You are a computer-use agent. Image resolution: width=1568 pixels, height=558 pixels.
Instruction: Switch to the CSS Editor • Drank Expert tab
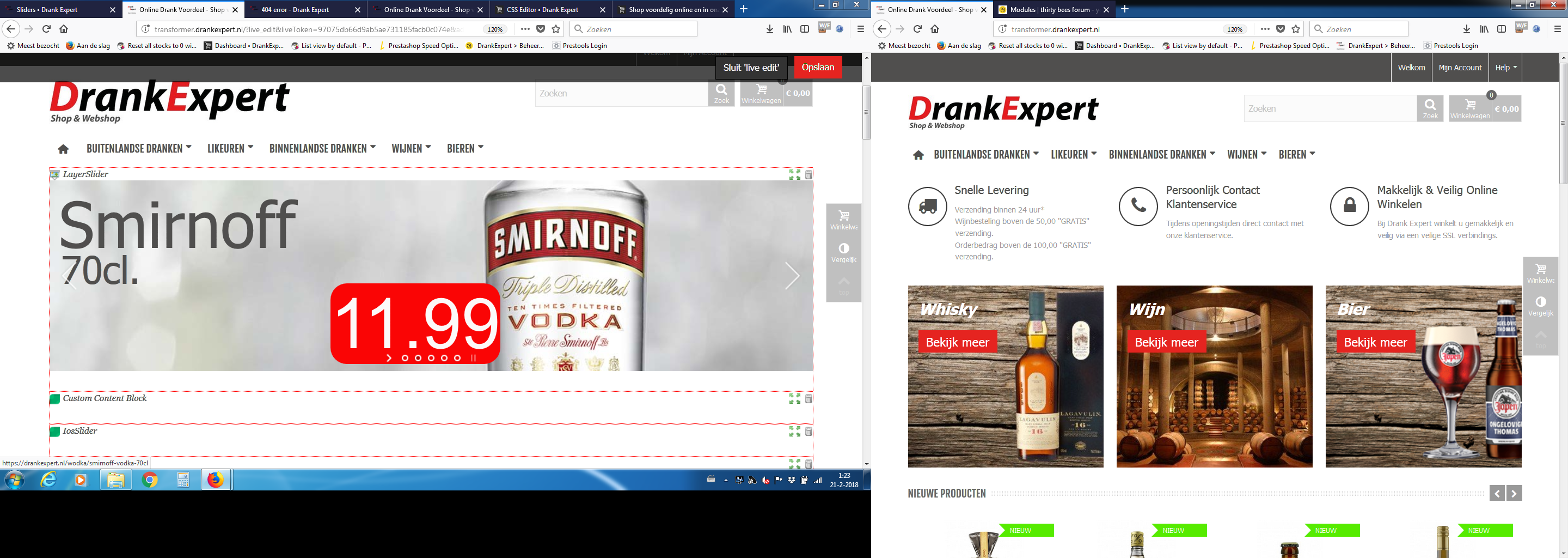click(542, 10)
